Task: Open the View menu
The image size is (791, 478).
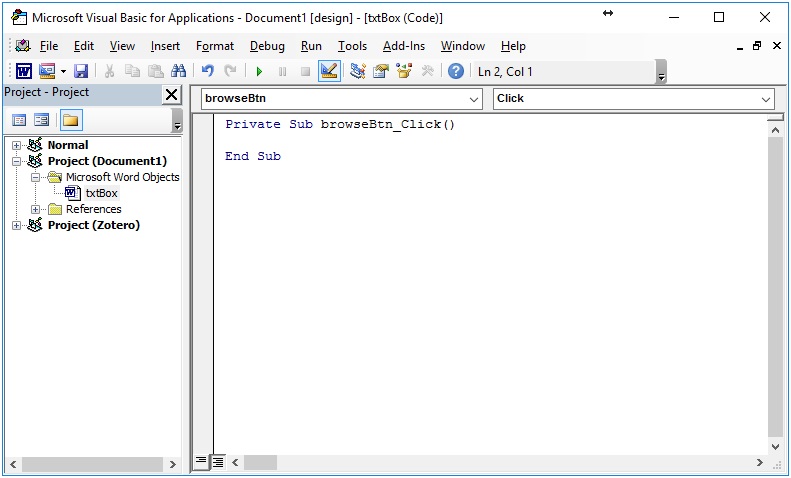Action: tap(122, 46)
